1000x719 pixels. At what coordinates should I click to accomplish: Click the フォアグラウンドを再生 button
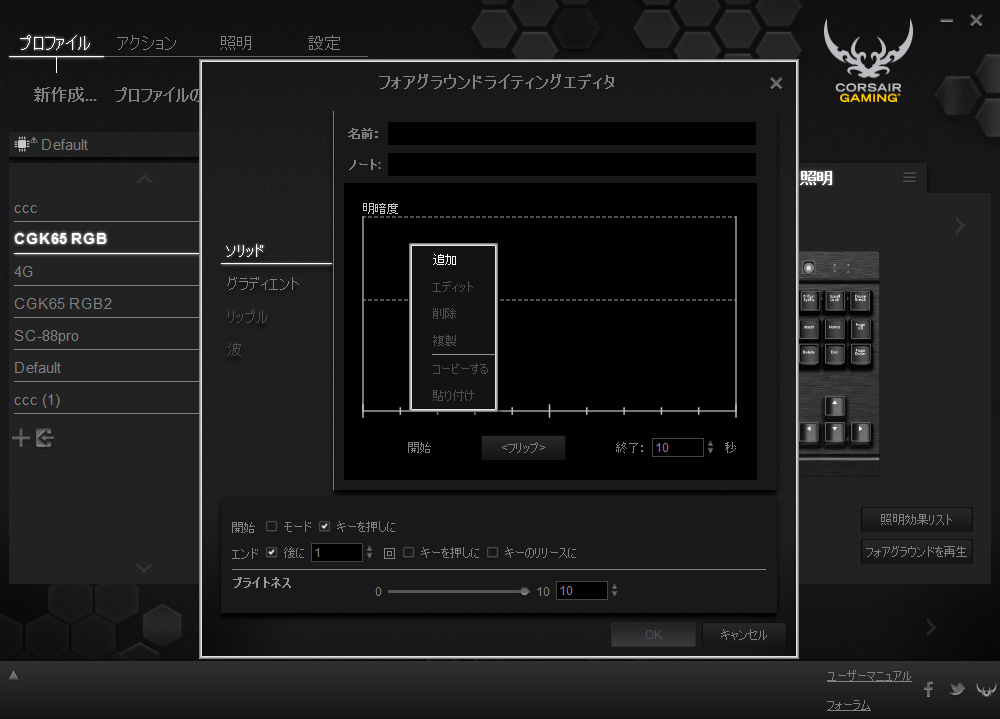pos(916,551)
